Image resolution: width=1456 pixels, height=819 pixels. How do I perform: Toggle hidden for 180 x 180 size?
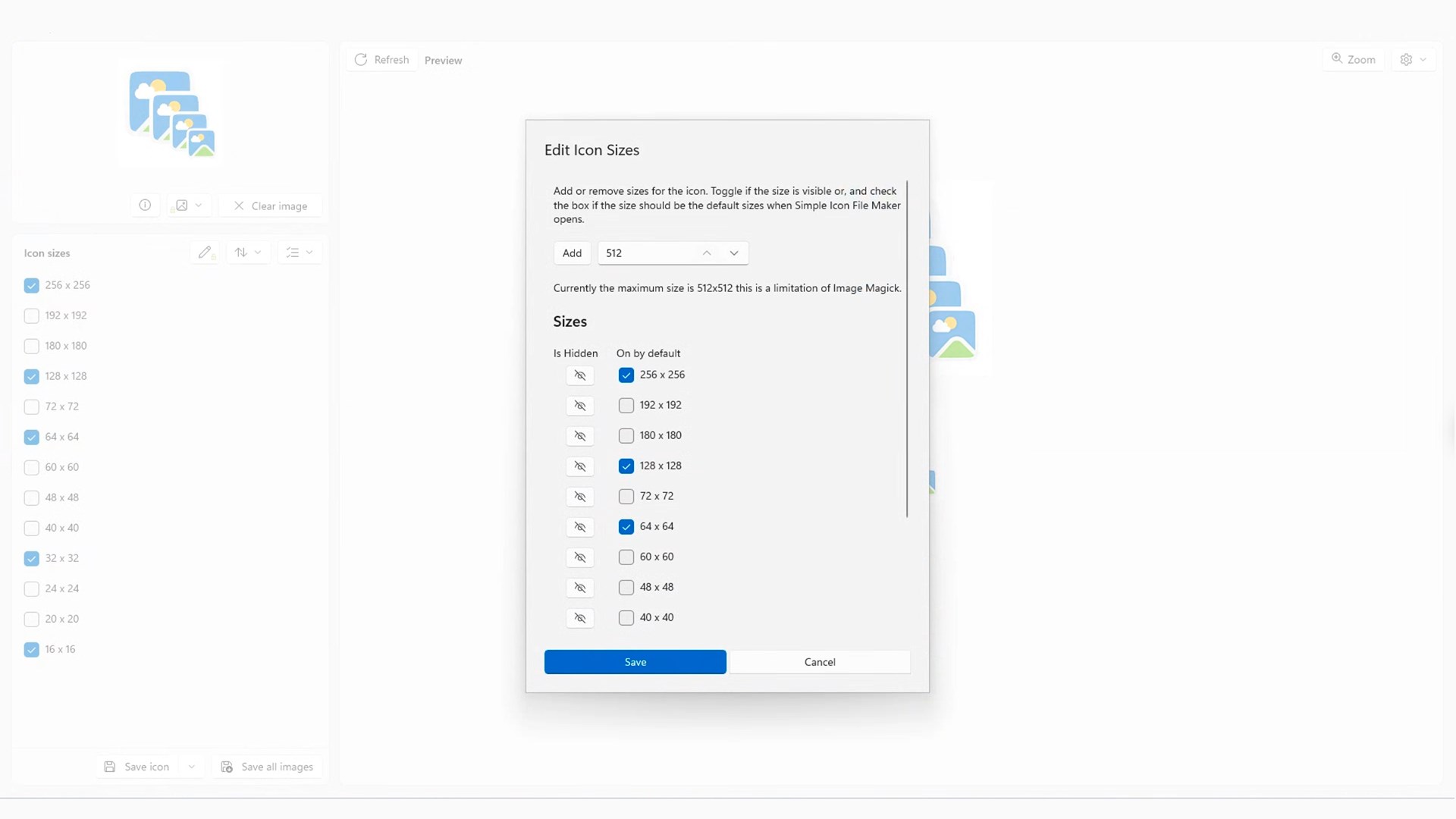coord(580,436)
